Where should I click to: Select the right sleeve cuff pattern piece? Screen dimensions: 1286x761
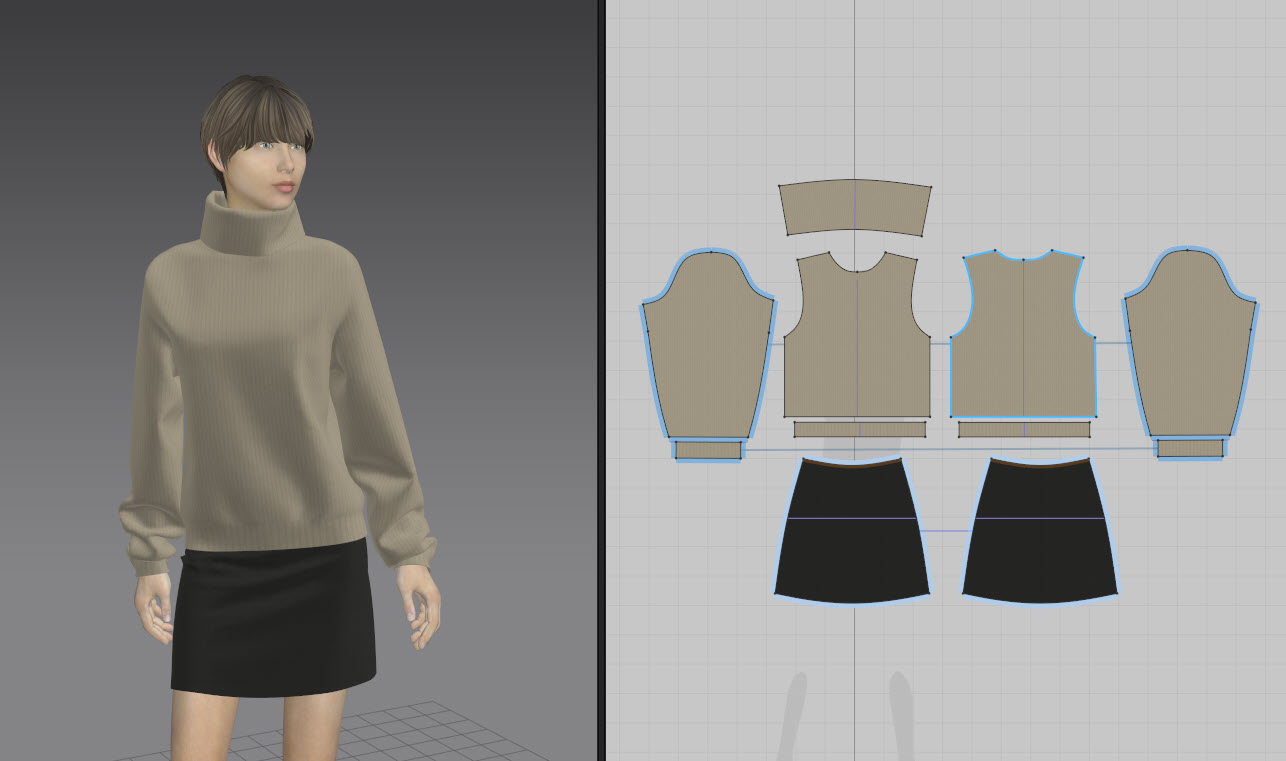pos(1190,449)
